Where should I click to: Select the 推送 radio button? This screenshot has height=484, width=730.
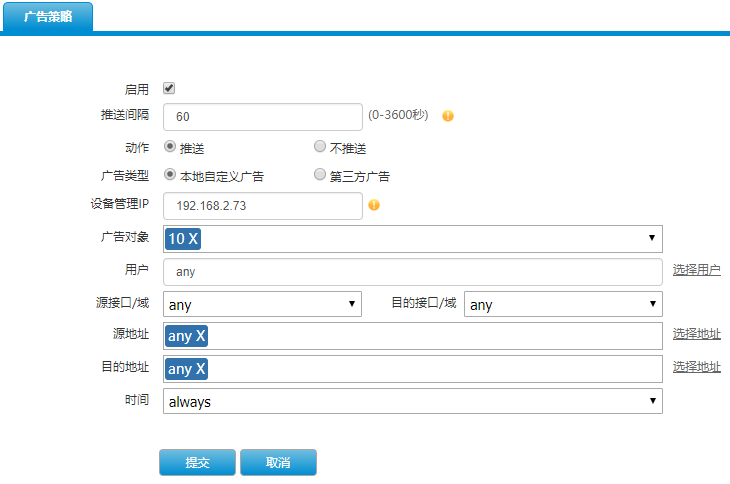[170, 147]
